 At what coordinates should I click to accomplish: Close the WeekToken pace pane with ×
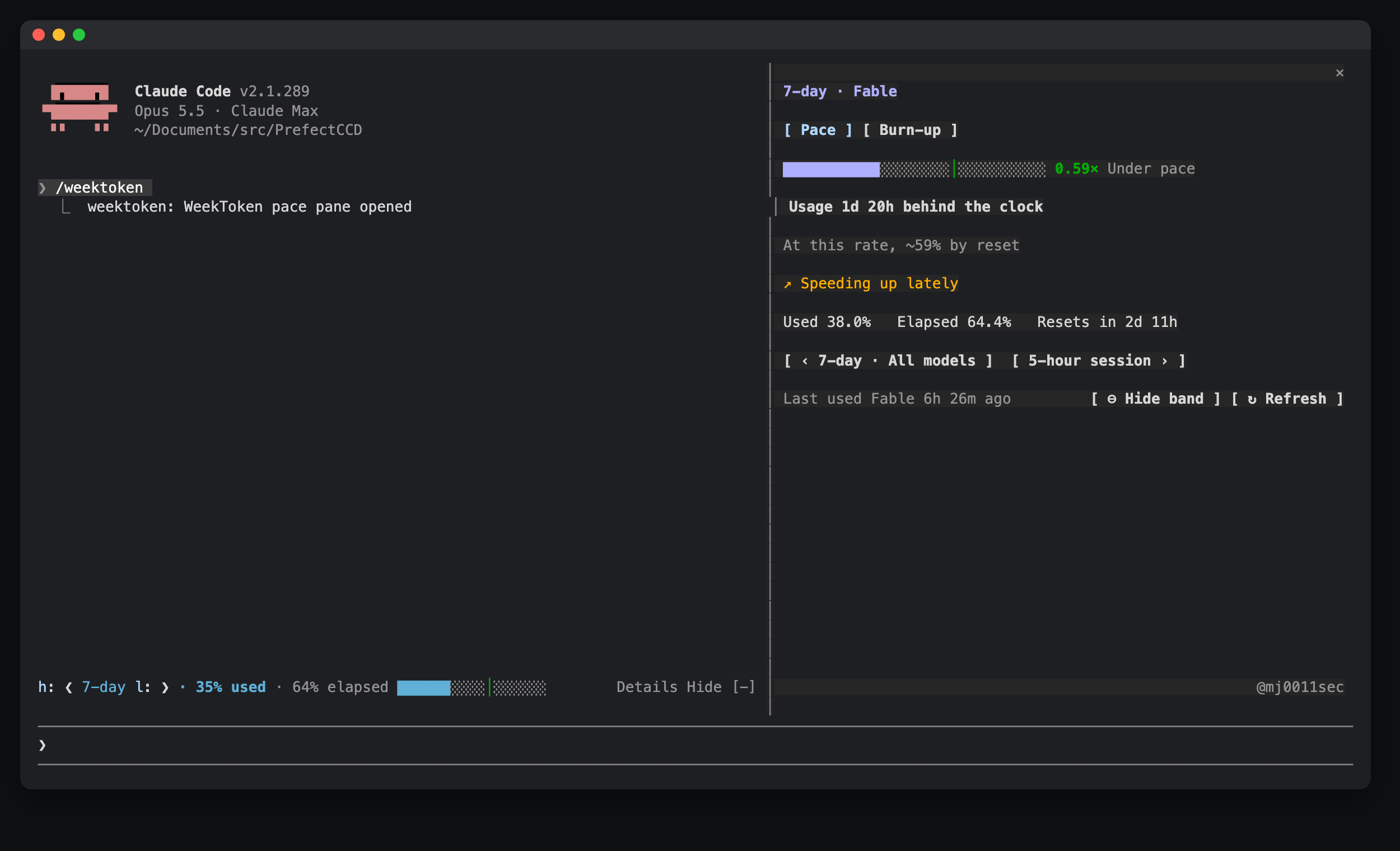1339,73
